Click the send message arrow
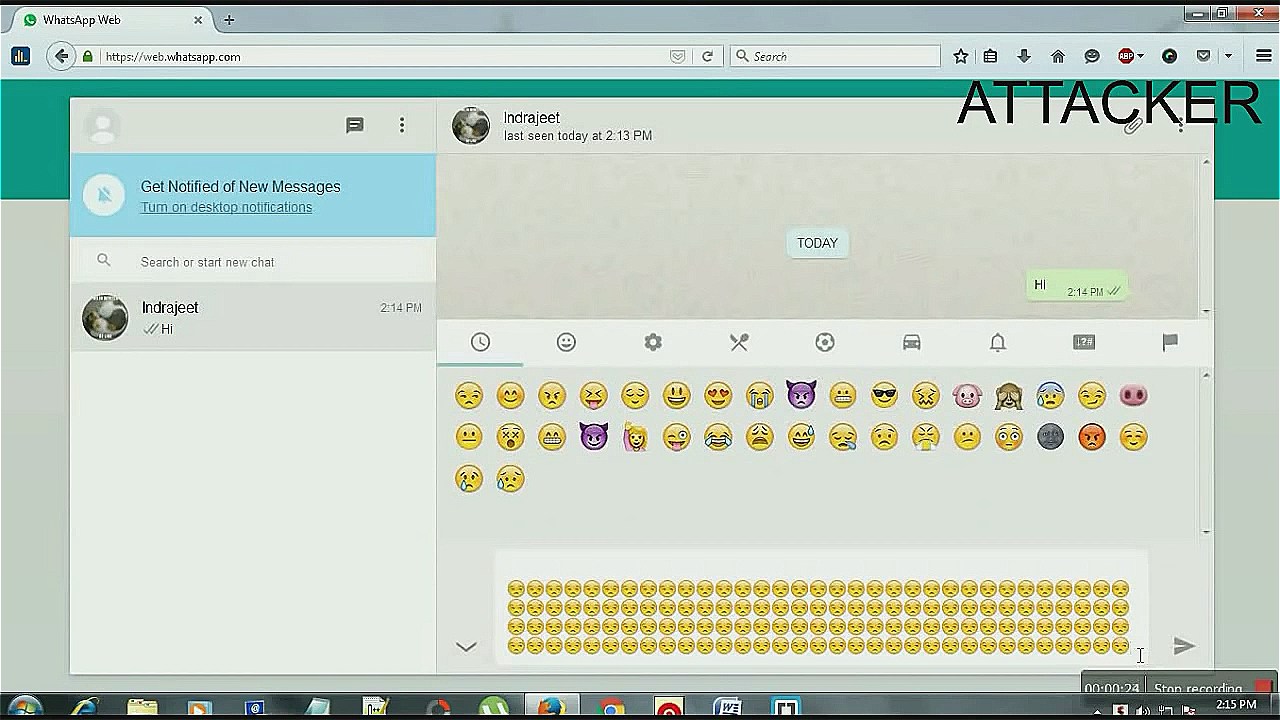This screenshot has height=720, width=1280. tap(1184, 646)
